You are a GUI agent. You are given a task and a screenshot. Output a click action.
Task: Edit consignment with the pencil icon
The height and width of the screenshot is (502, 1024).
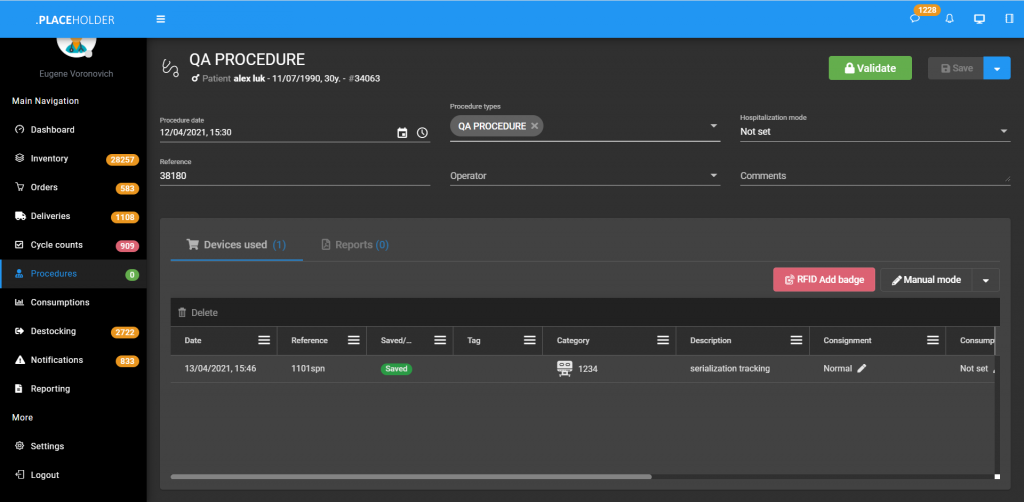(x=862, y=368)
